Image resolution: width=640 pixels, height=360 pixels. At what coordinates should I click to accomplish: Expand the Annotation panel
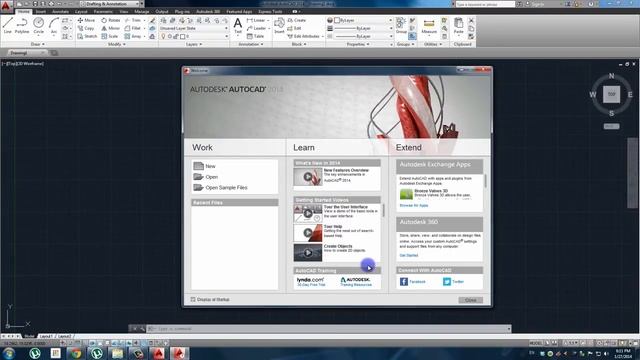point(251,44)
